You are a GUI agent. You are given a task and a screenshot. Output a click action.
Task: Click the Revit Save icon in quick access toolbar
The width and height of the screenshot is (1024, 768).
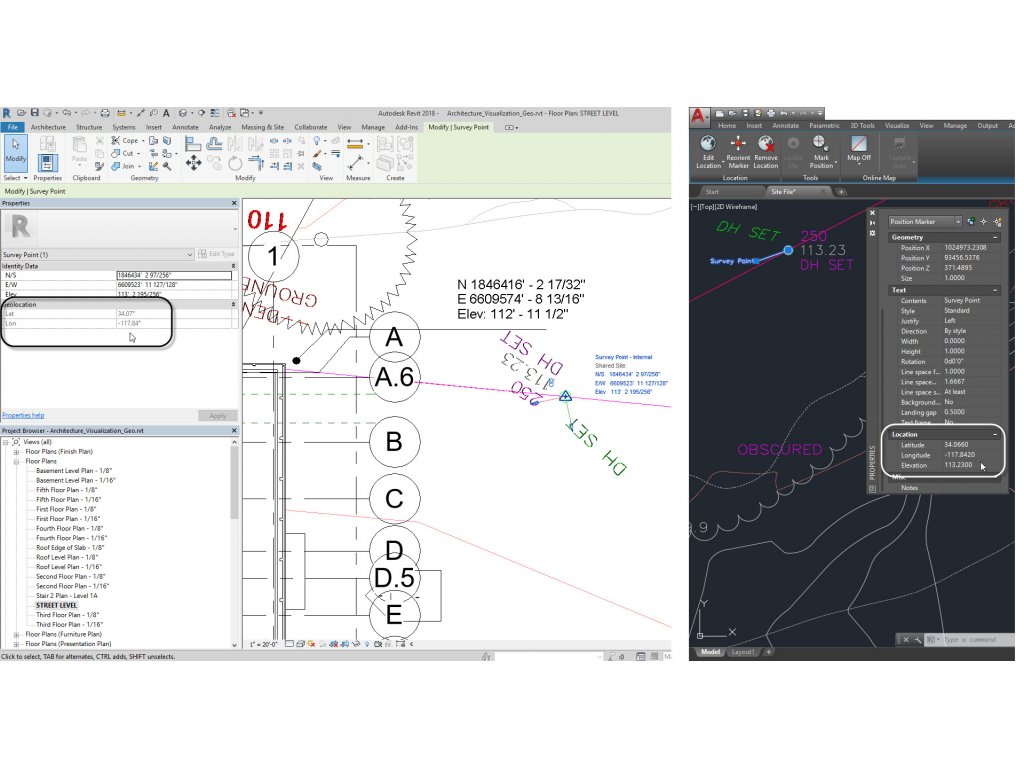(35, 113)
